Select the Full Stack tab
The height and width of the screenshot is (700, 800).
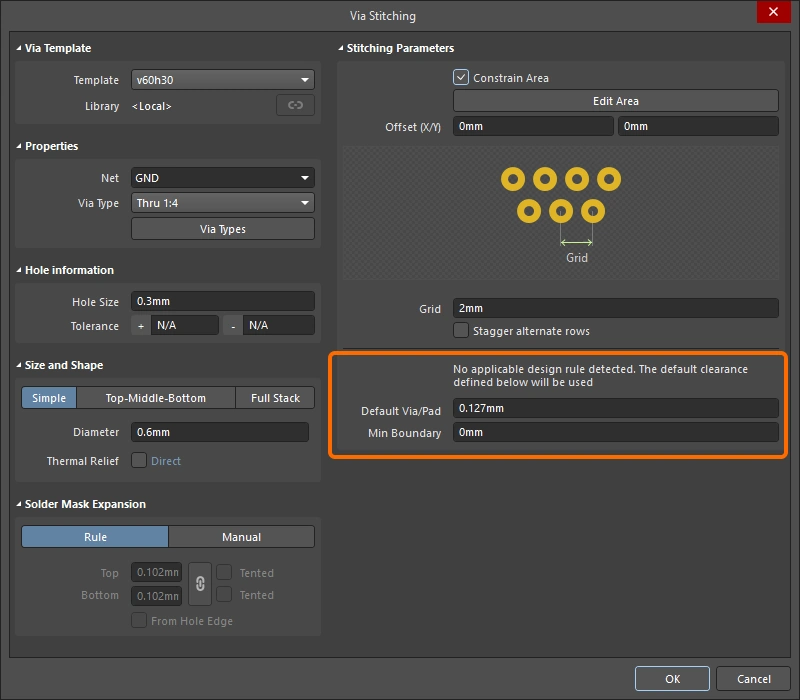click(275, 398)
